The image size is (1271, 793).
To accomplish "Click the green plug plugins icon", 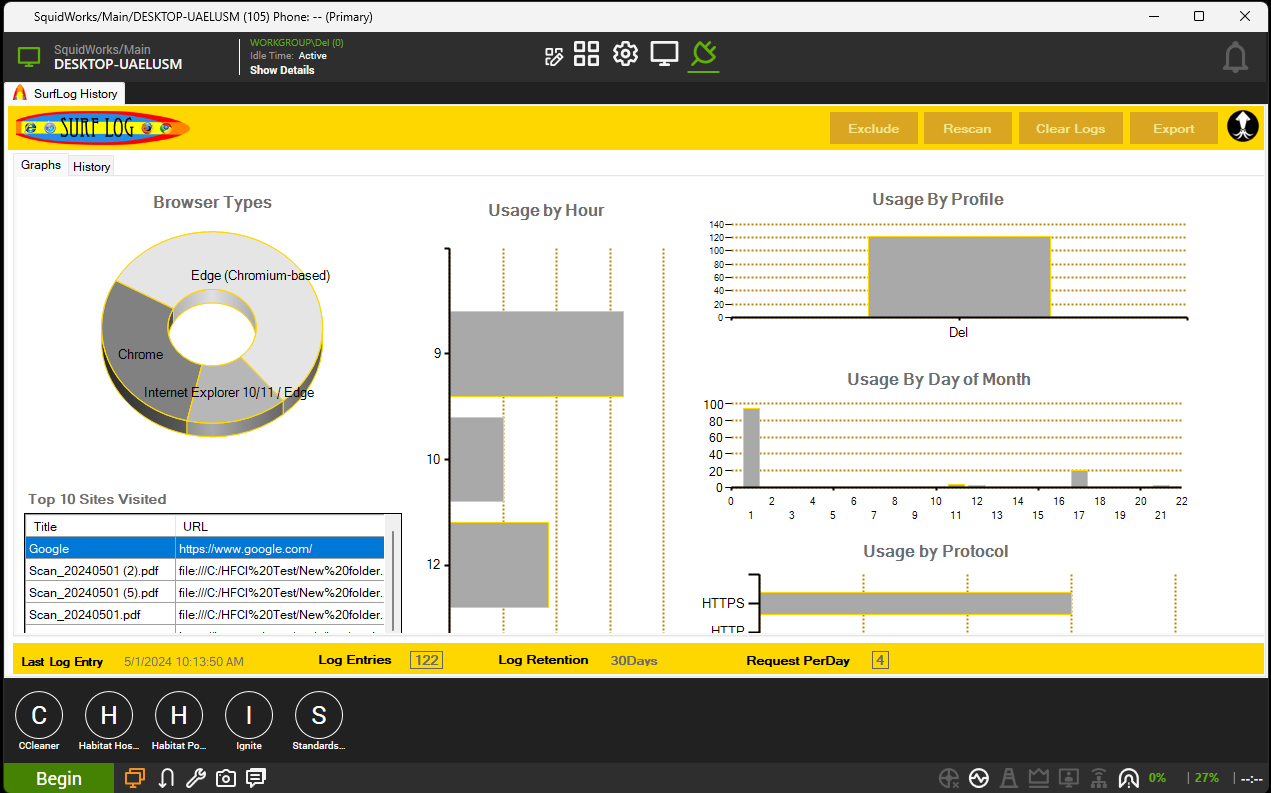I will (x=703, y=55).
